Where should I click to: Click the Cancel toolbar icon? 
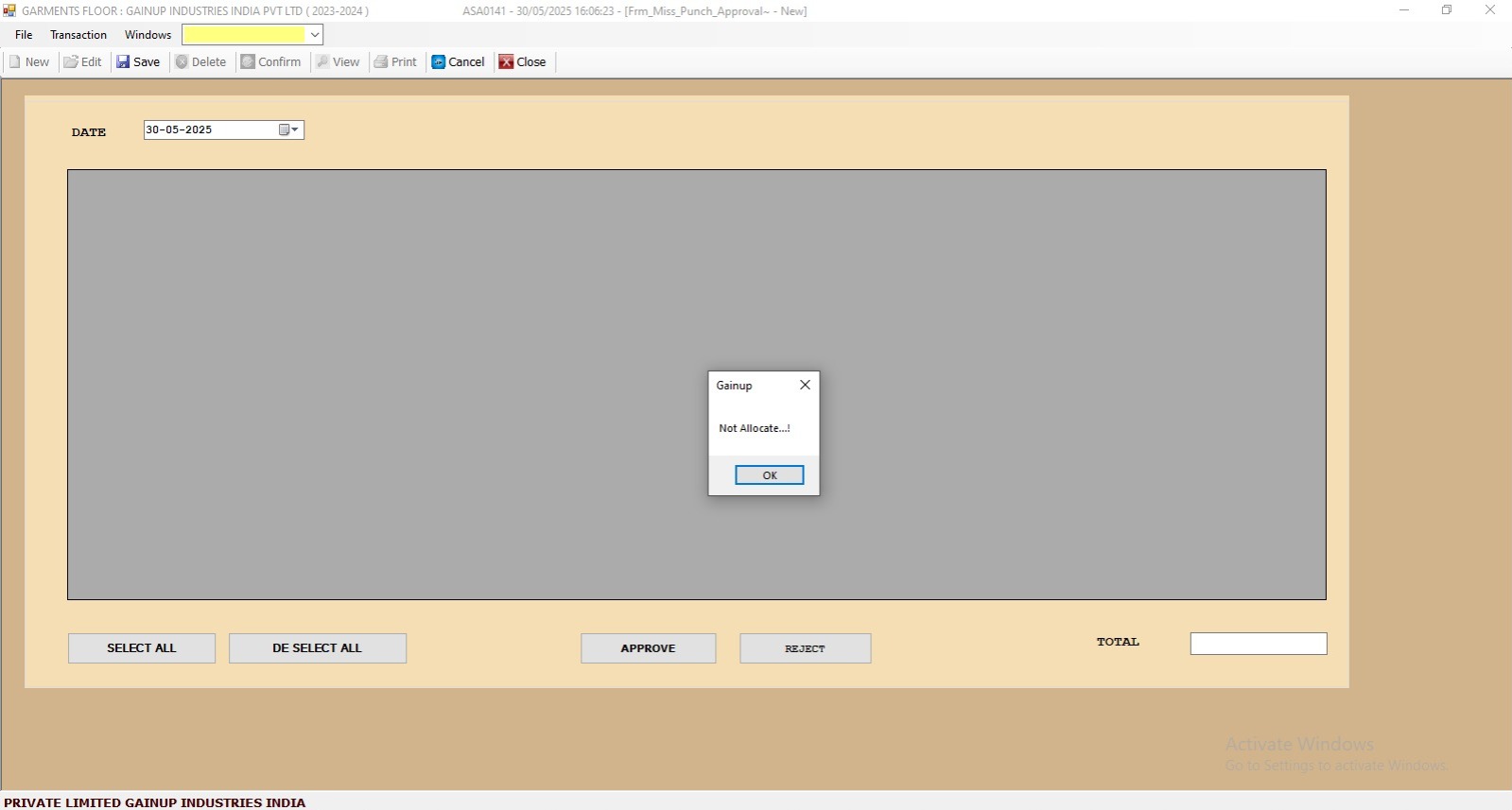(439, 62)
